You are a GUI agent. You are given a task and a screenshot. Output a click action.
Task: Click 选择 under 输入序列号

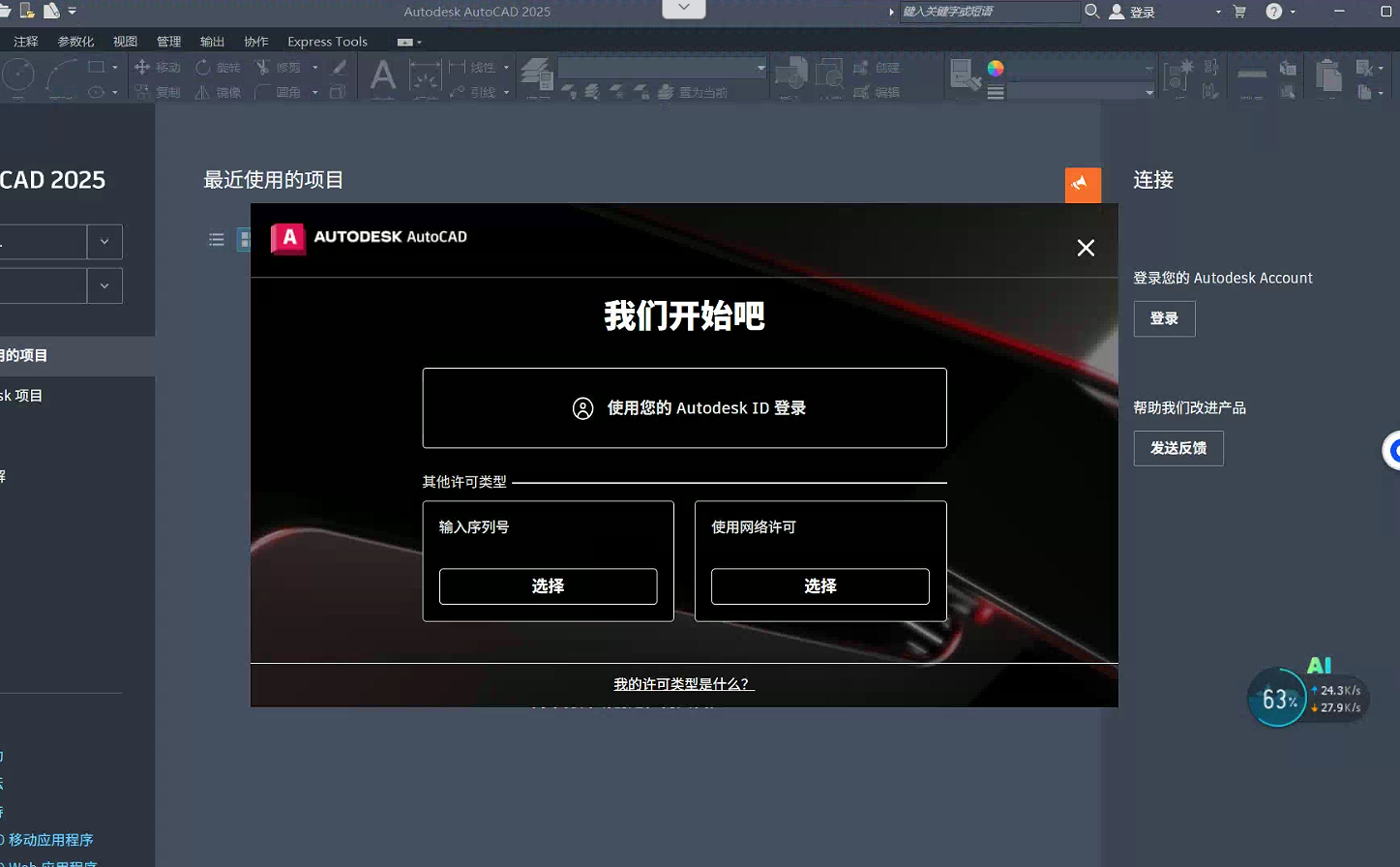pyautogui.click(x=548, y=586)
